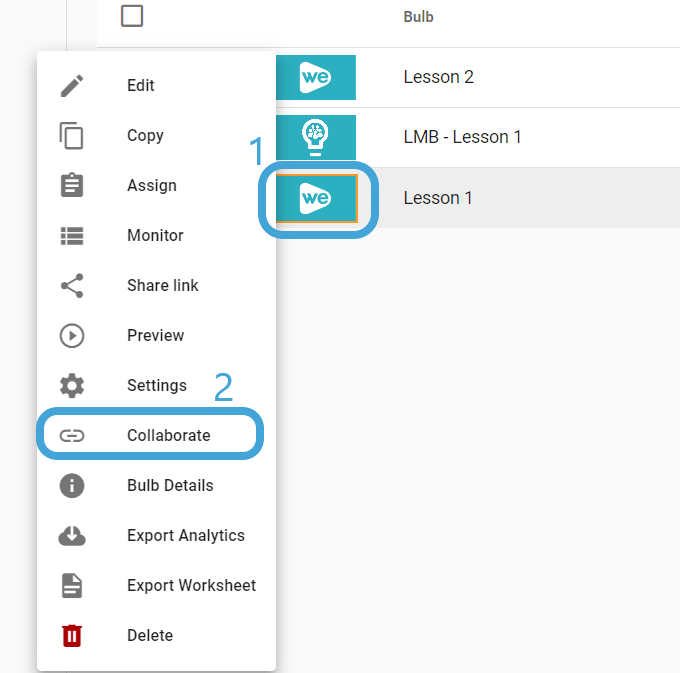Open the Lesson 1 row title
680x673 pixels.
tap(438, 198)
